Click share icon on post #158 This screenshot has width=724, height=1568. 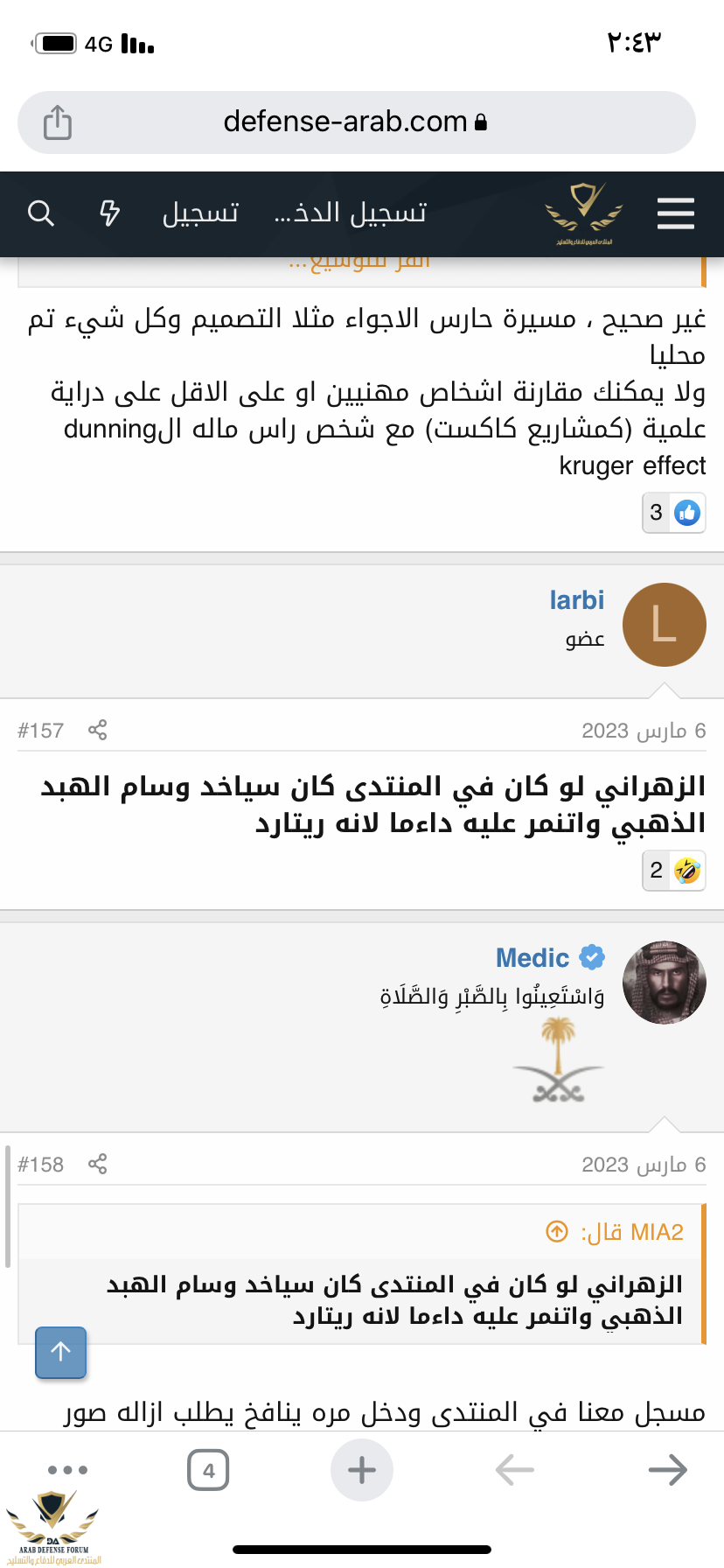(97, 1164)
